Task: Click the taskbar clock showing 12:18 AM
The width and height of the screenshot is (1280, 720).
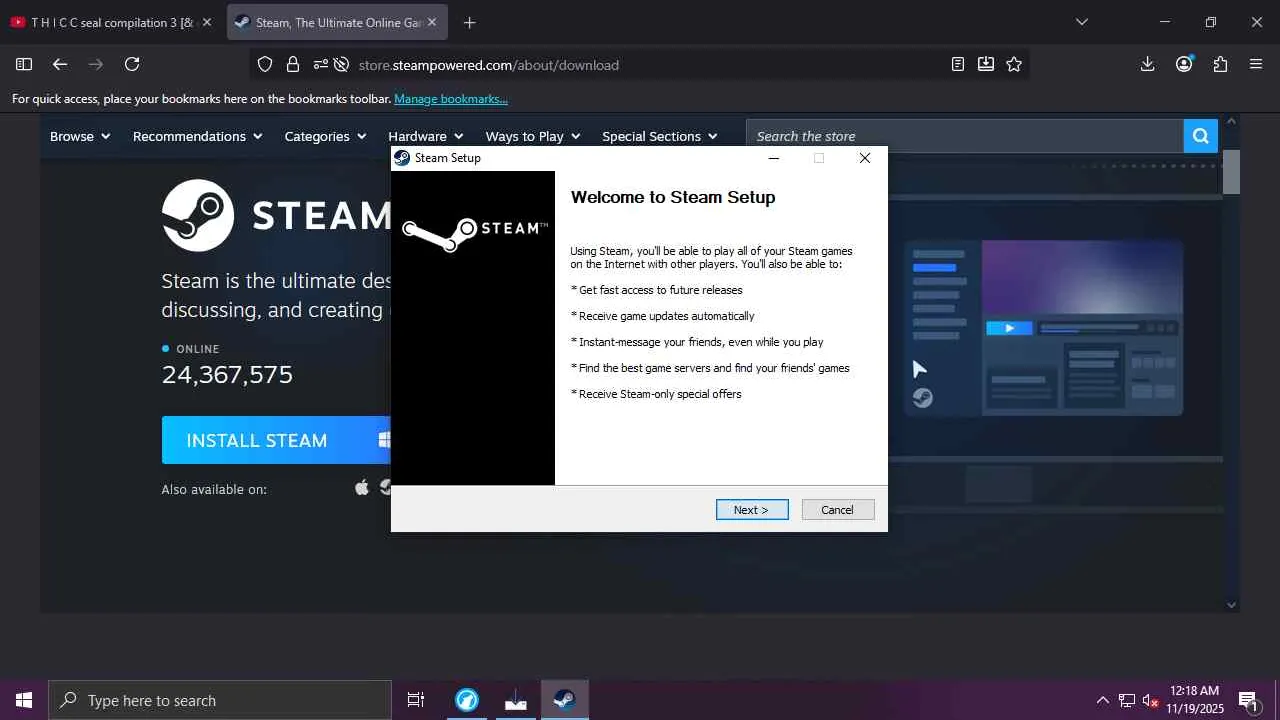Action: tap(1194, 699)
